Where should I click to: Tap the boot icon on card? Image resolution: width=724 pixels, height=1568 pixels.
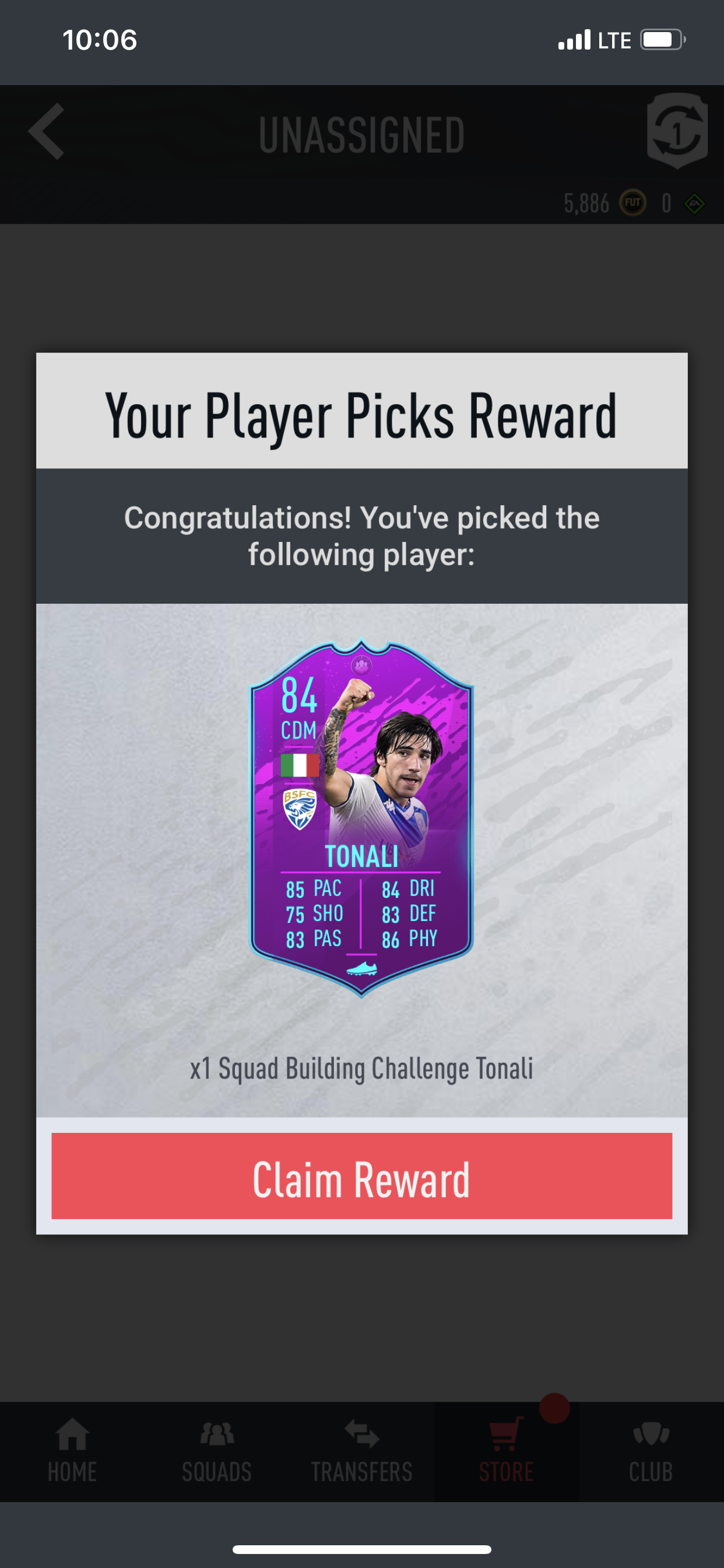tap(361, 968)
